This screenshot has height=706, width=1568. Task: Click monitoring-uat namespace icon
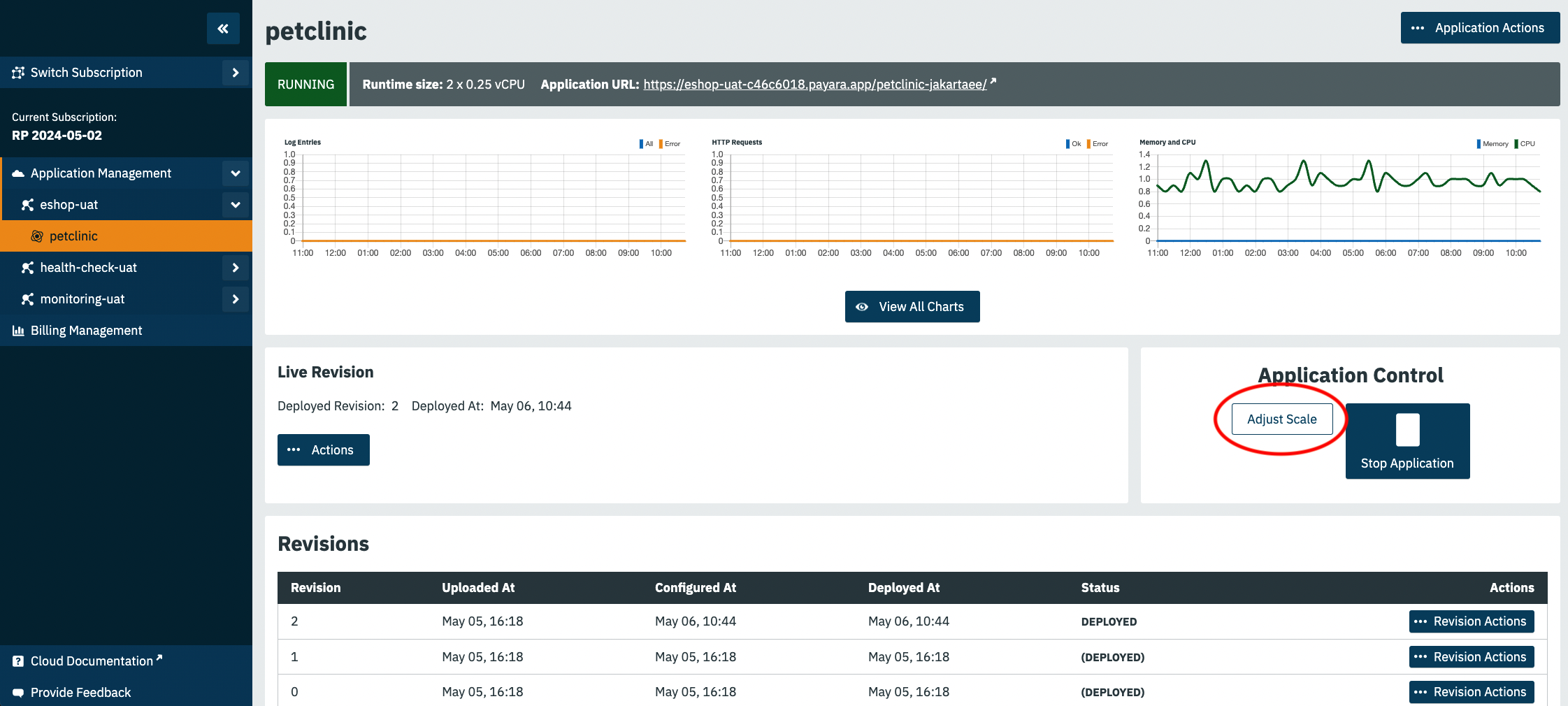click(x=27, y=299)
